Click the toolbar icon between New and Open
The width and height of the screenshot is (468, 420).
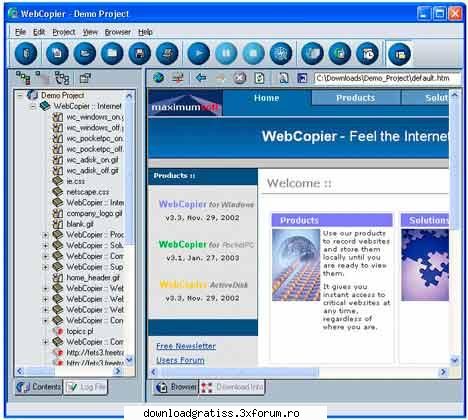coord(85,53)
